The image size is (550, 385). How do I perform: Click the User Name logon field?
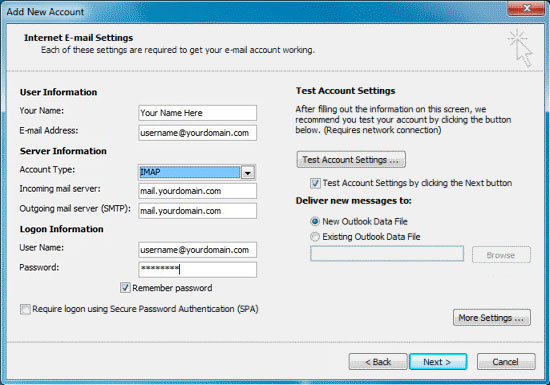197,250
